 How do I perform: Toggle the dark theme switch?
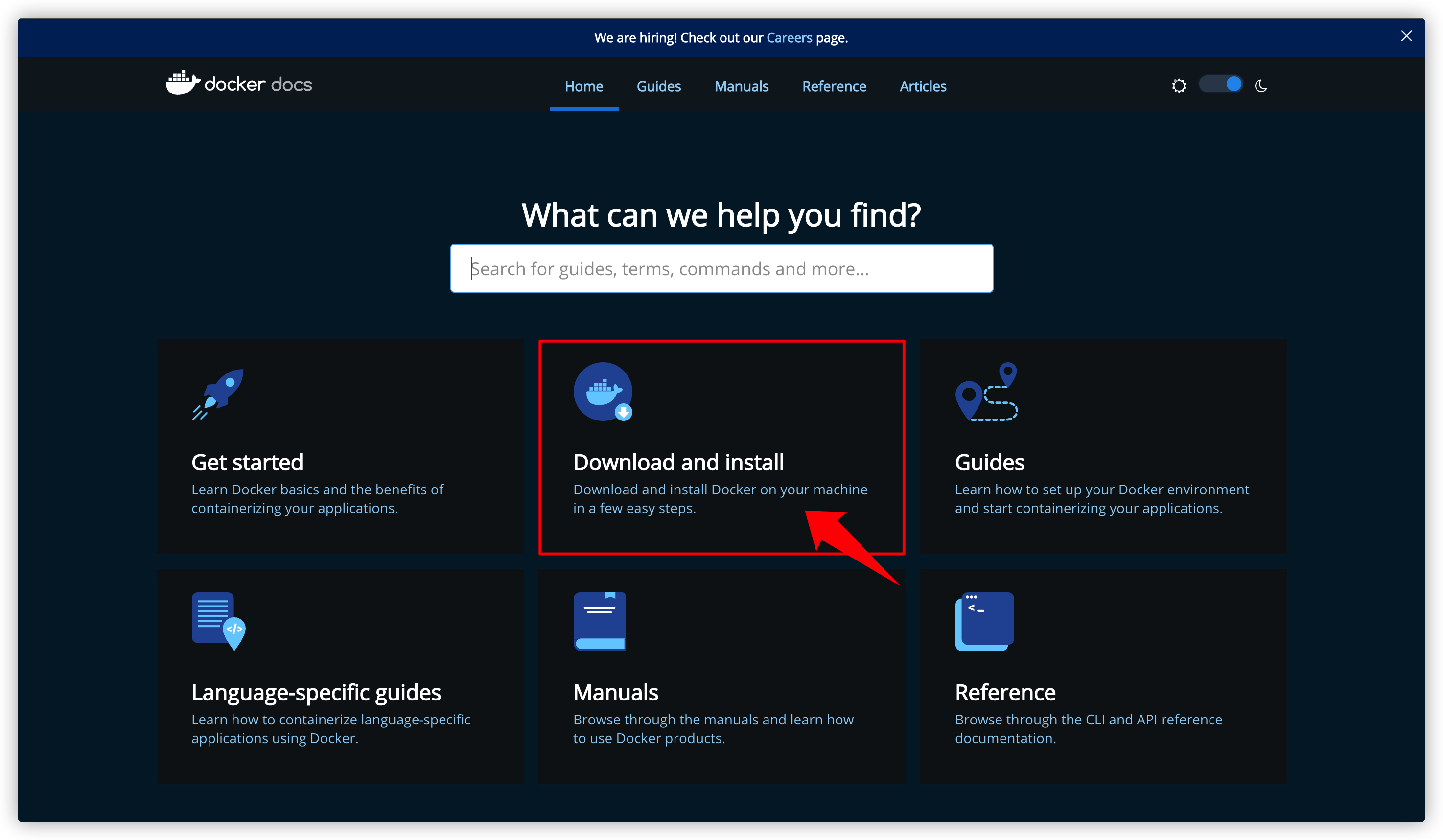(x=1221, y=85)
